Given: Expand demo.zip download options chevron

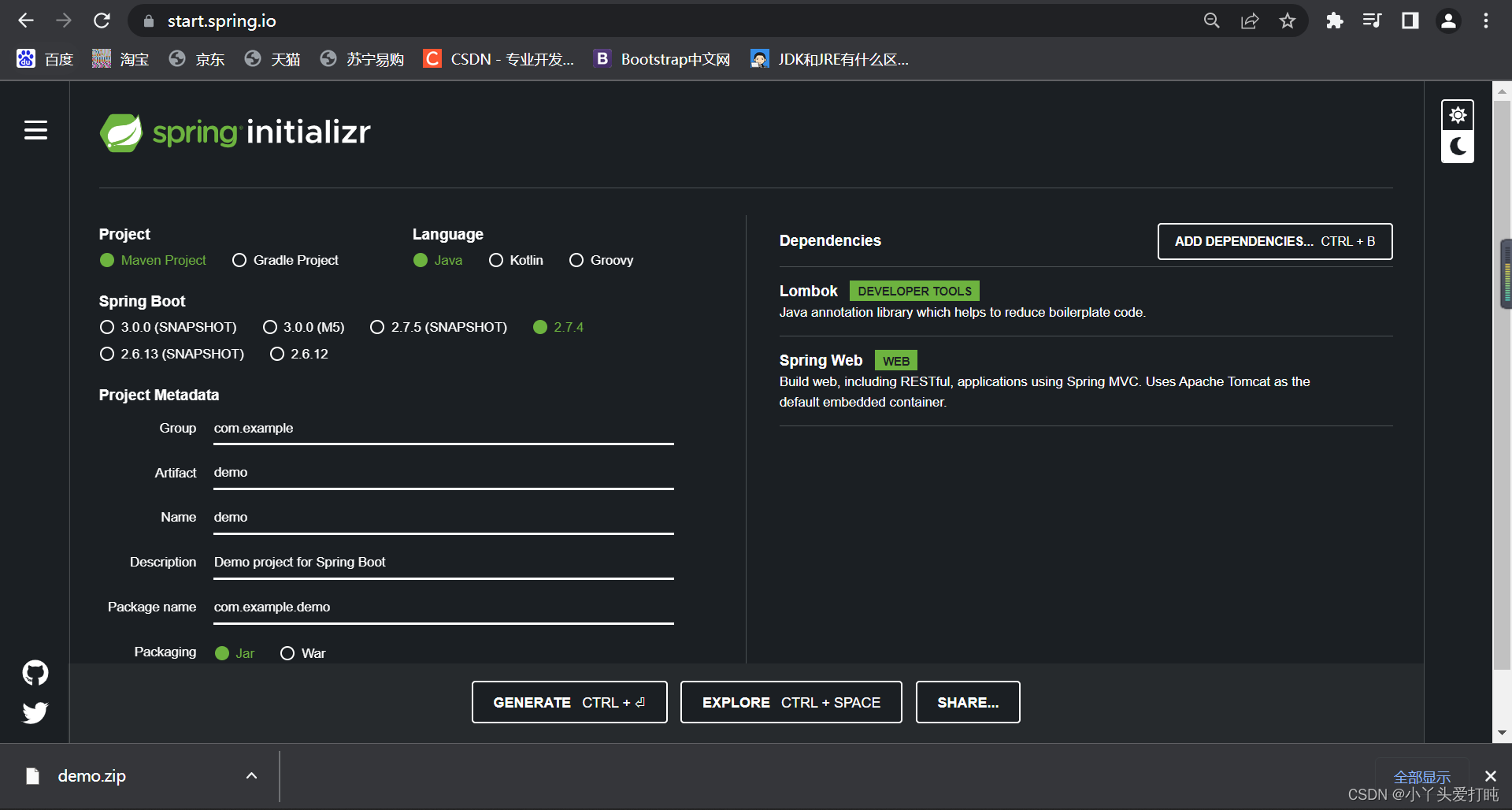Looking at the screenshot, I should (251, 776).
